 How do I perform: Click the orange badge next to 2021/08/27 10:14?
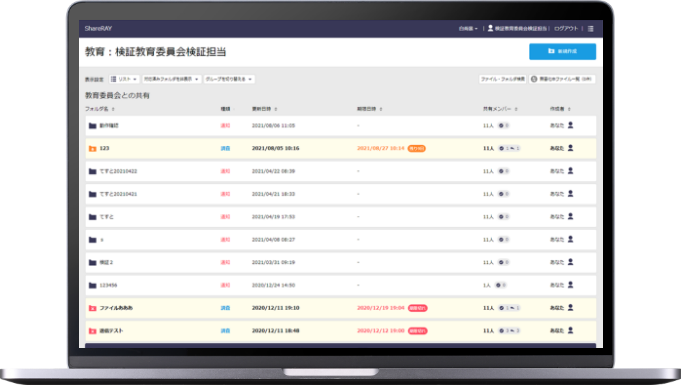(417, 149)
